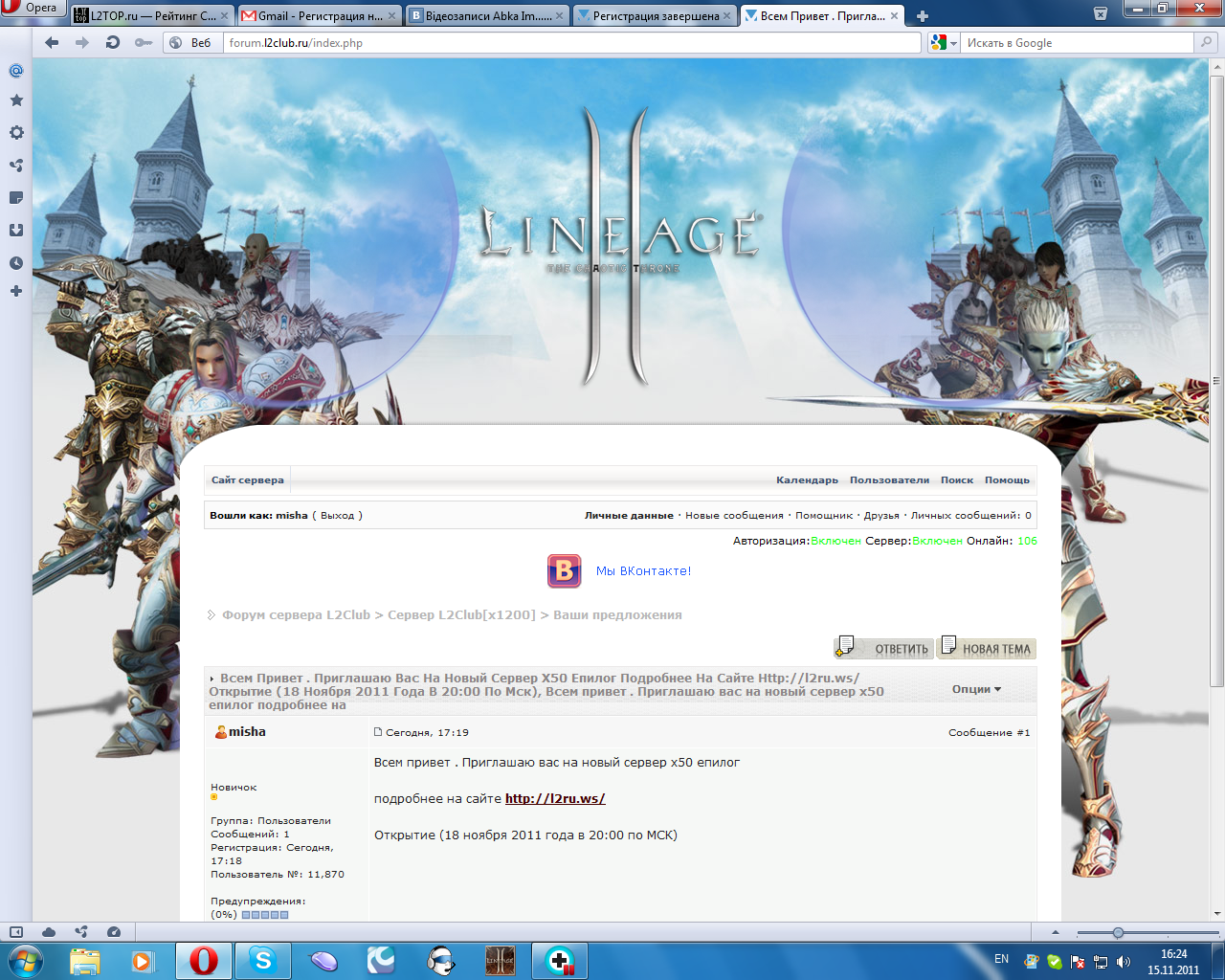Expand the Опции dropdown
The width and height of the screenshot is (1225, 980).
(976, 689)
